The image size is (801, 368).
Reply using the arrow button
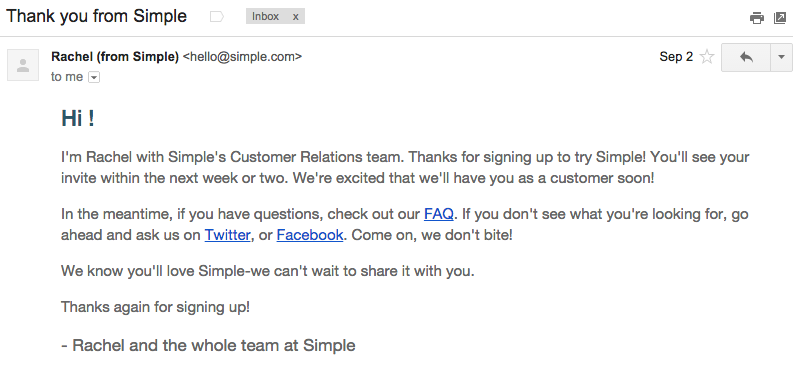(x=746, y=57)
